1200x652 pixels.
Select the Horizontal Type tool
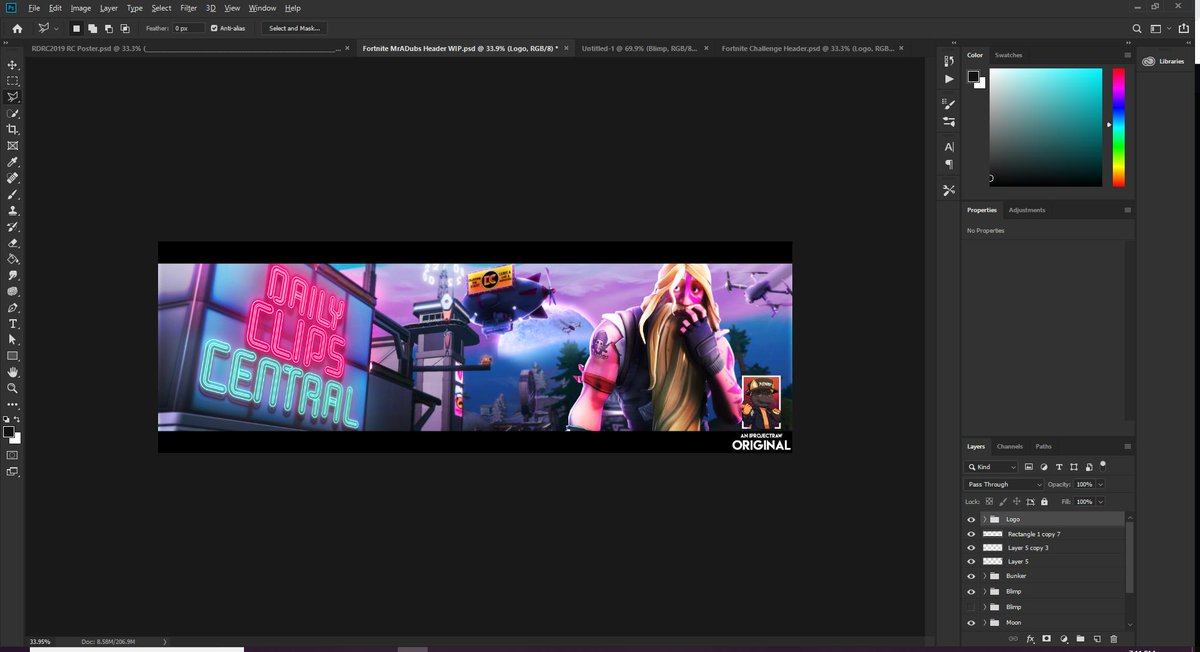[13, 324]
